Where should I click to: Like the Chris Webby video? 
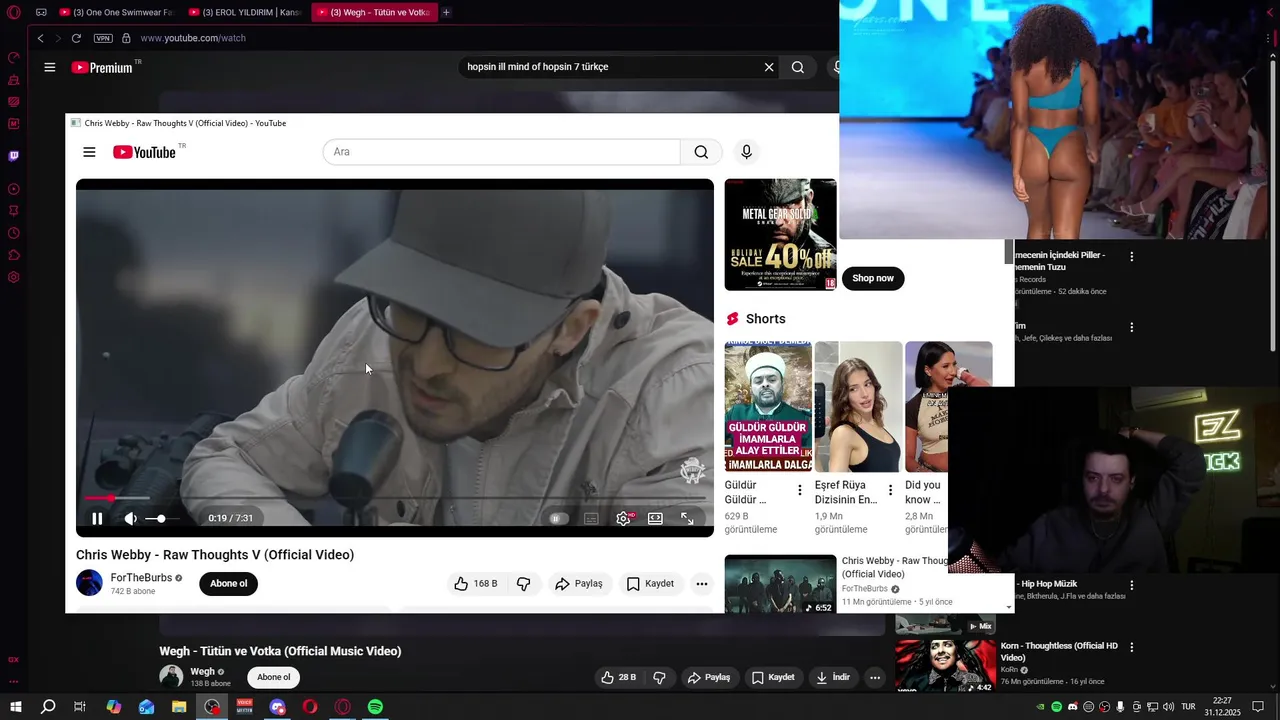(476, 584)
